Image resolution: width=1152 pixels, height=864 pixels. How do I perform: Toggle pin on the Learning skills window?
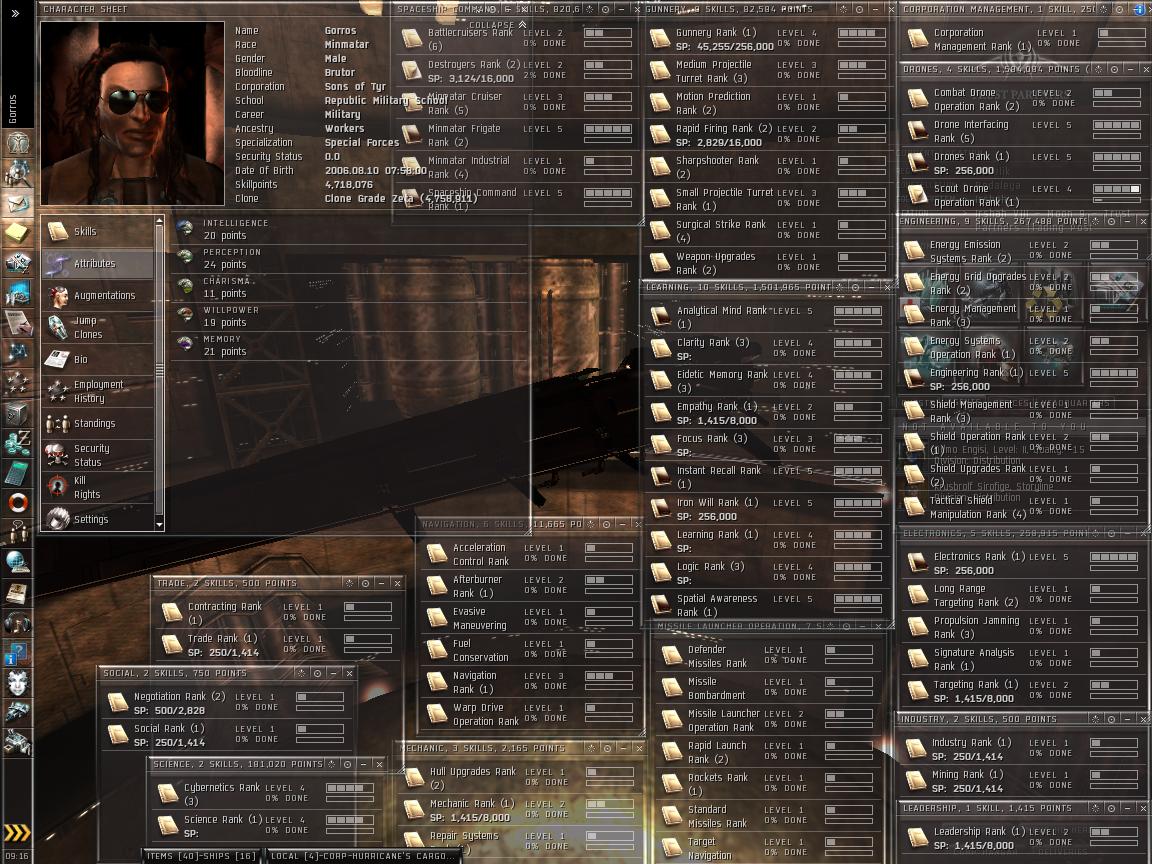tap(854, 287)
